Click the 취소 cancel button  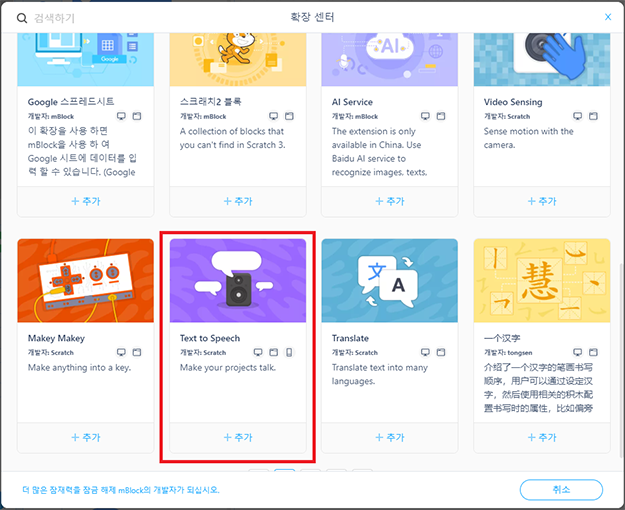561,489
